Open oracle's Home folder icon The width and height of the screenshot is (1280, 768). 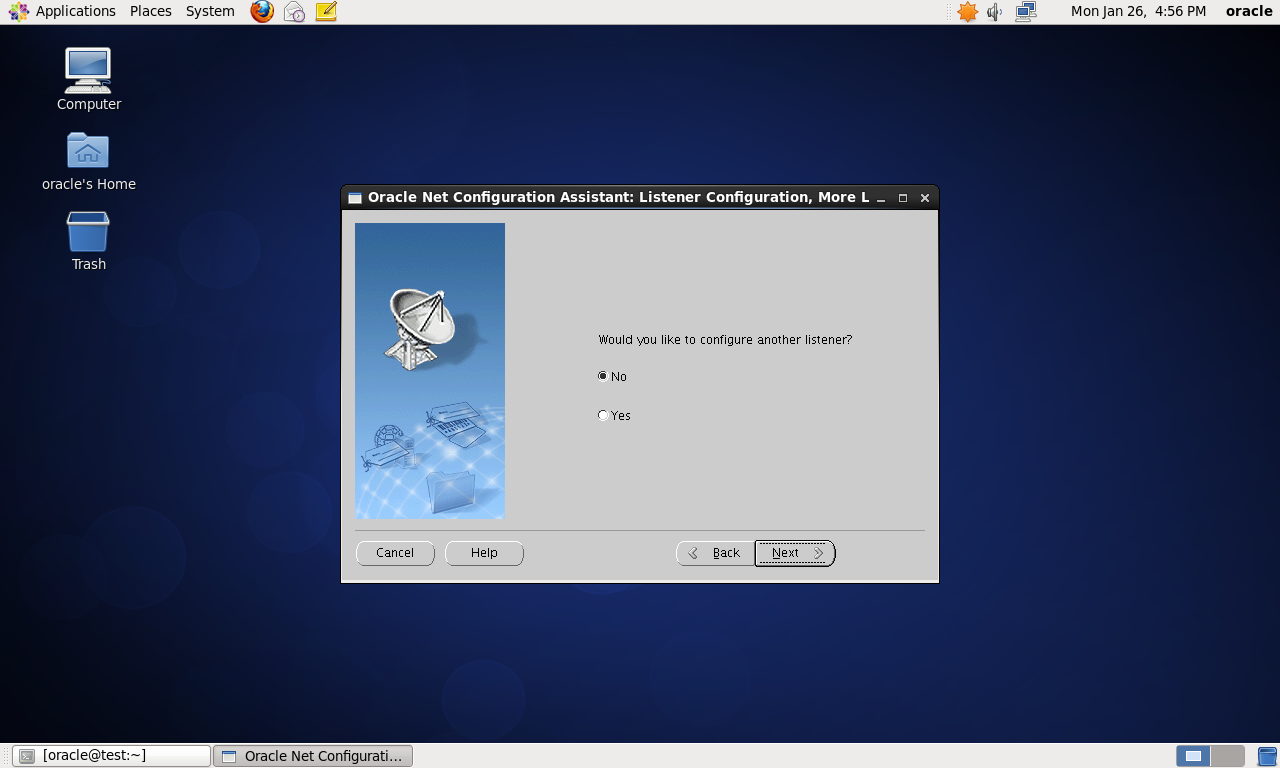(89, 161)
